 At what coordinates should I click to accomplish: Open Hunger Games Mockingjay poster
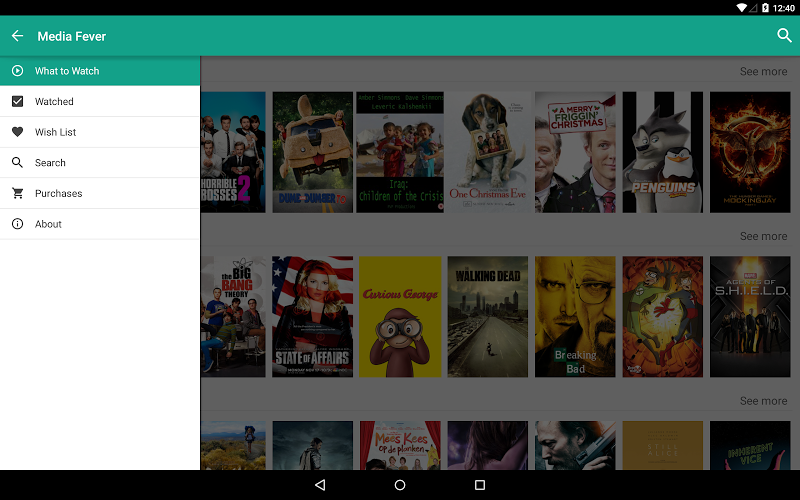750,152
